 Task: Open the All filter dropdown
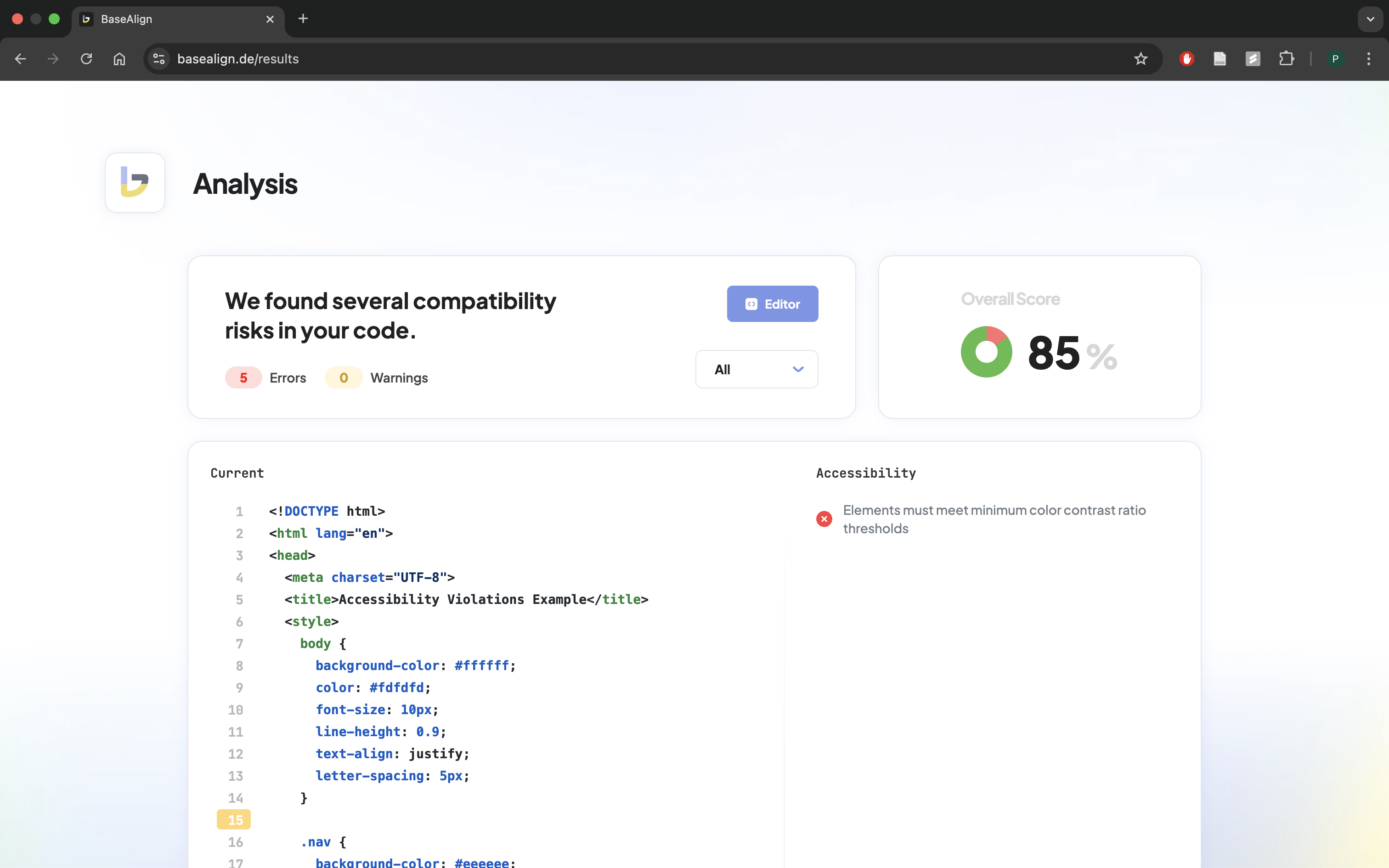(x=757, y=369)
